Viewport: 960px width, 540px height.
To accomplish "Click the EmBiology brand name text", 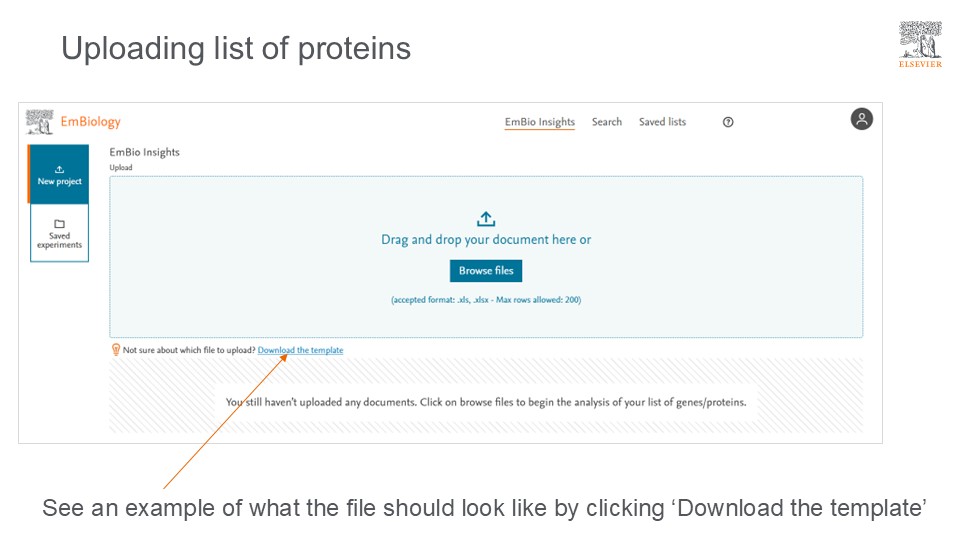I will [91, 122].
